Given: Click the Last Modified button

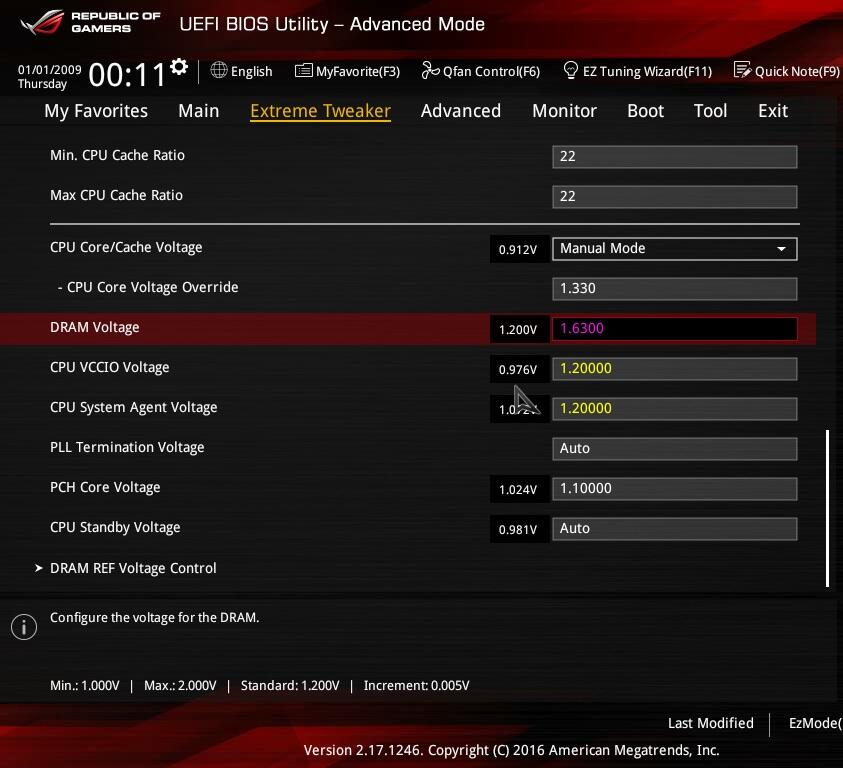Looking at the screenshot, I should pos(710,723).
